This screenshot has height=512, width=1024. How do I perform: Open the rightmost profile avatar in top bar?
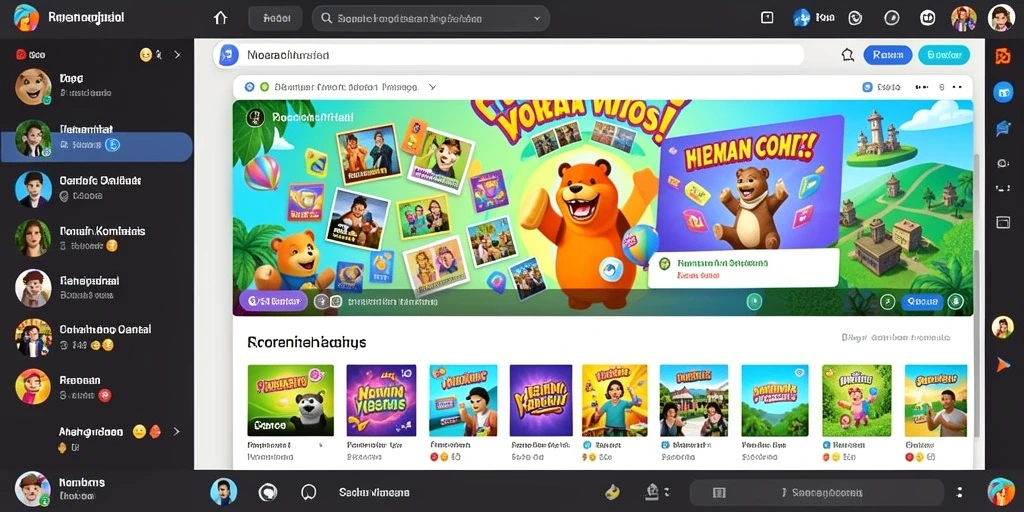tap(1001, 18)
